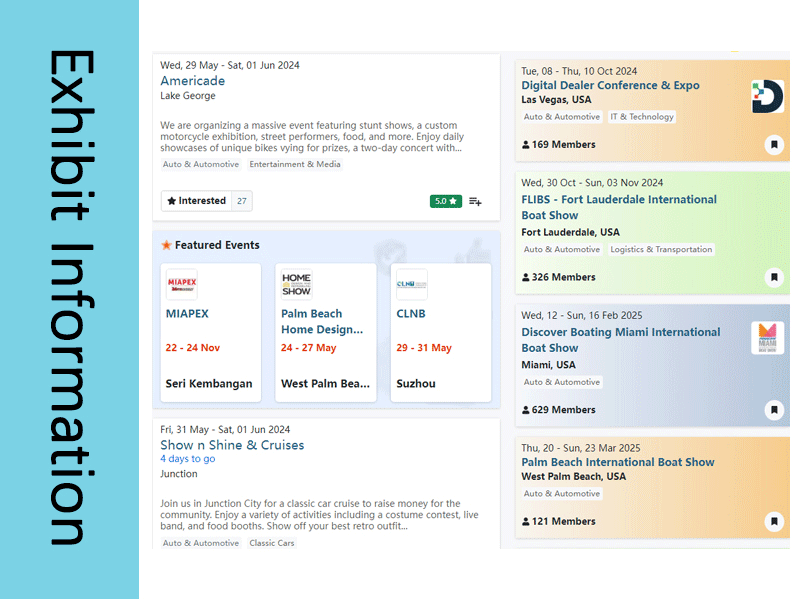The width and height of the screenshot is (800, 600).
Task: Bookmark the Palm Beach International Boat Show
Action: [x=773, y=521]
